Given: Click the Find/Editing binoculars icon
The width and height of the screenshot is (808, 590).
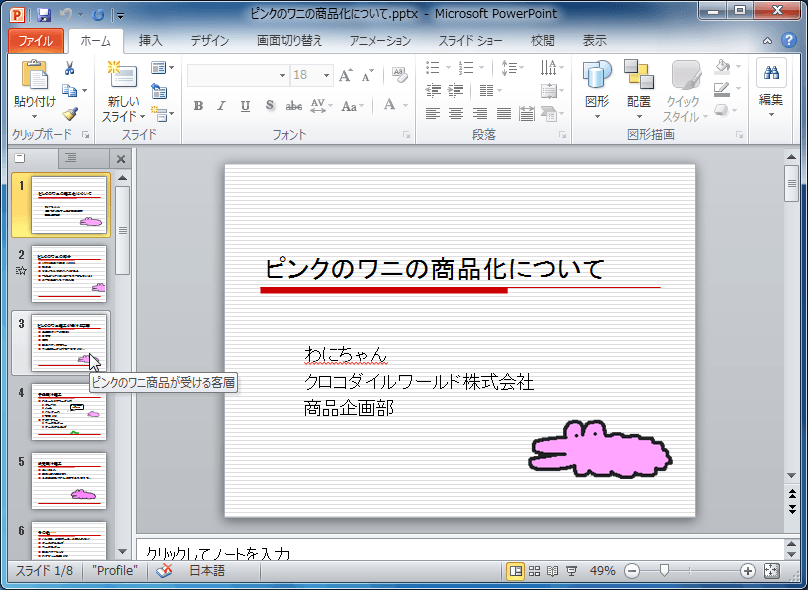Looking at the screenshot, I should (771, 73).
